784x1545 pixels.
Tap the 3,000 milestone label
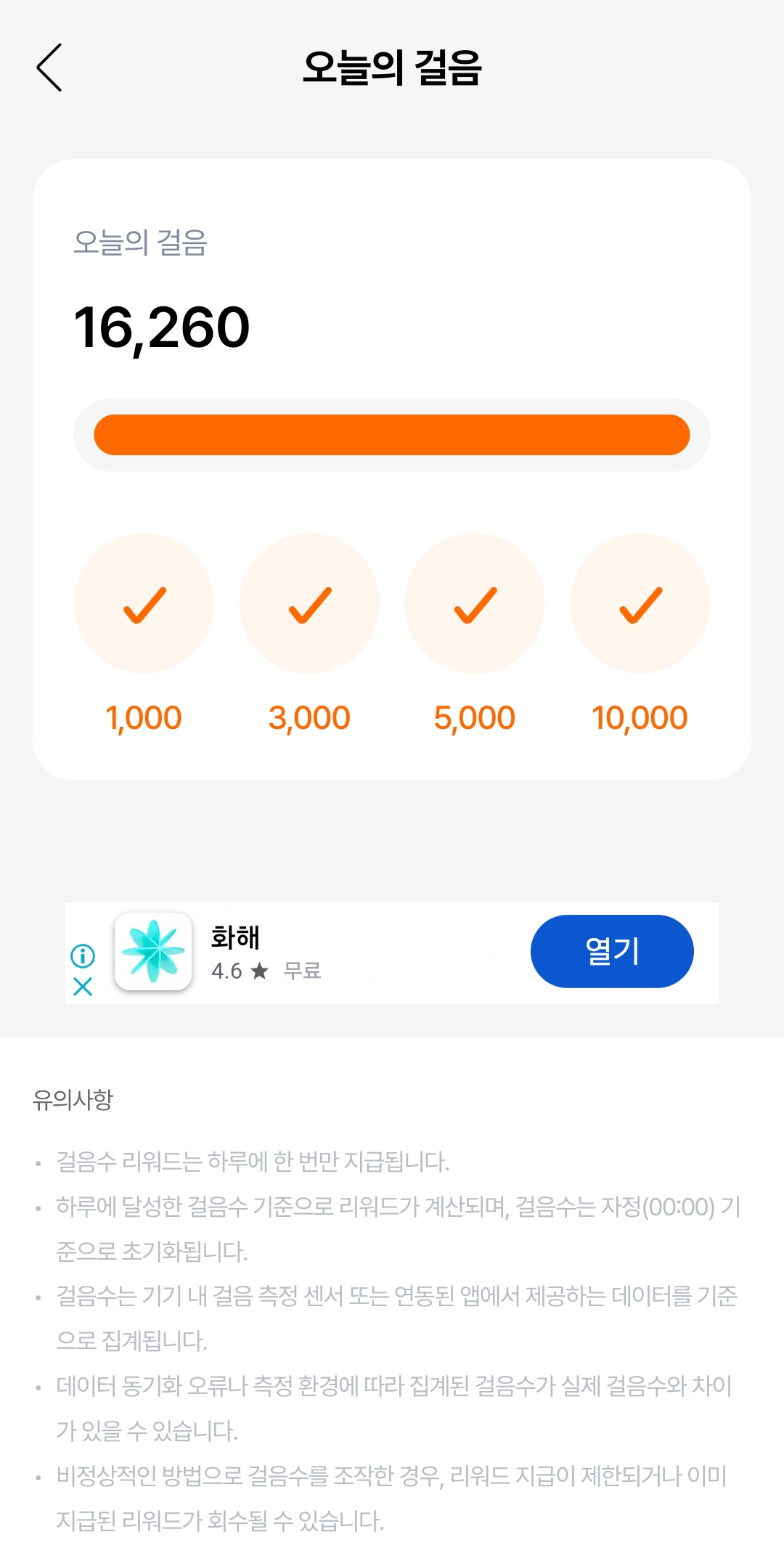click(309, 718)
